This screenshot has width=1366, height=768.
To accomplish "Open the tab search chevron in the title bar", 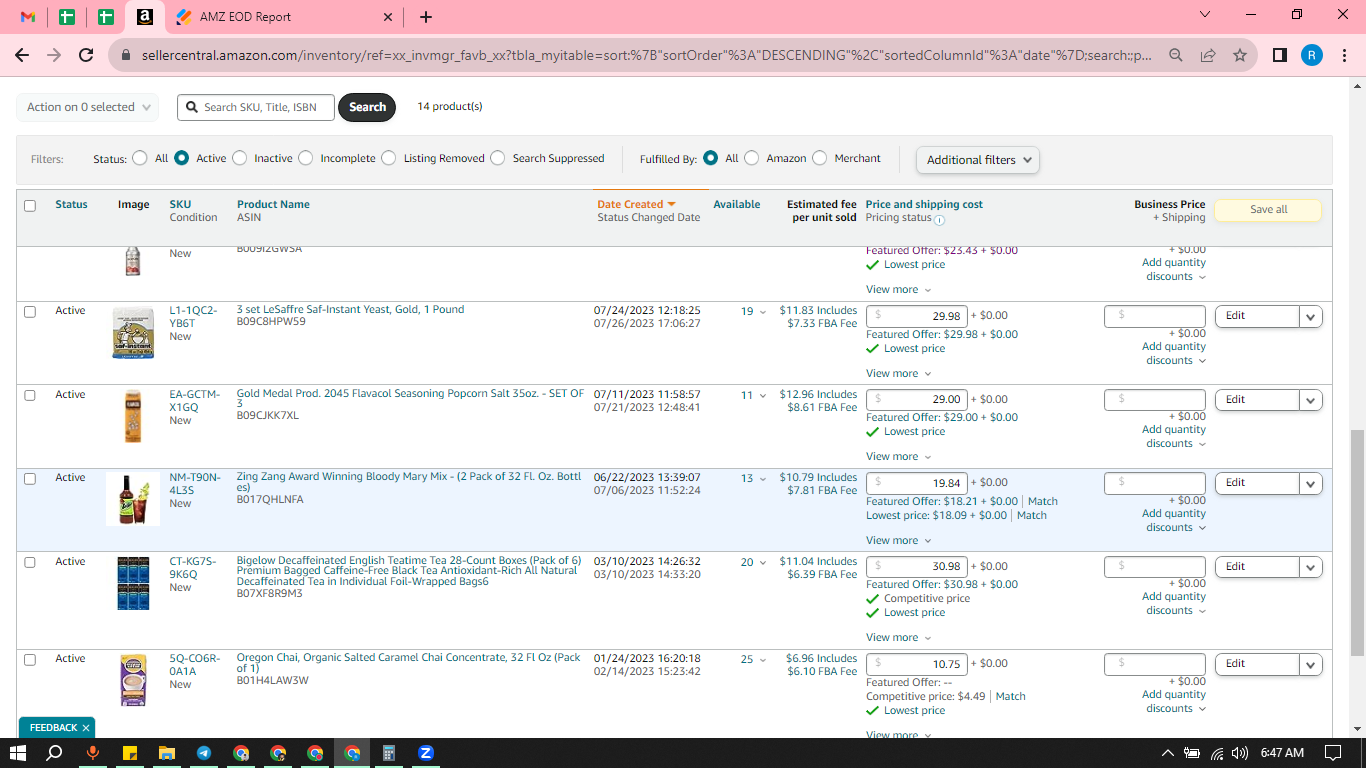I will click(x=1204, y=15).
